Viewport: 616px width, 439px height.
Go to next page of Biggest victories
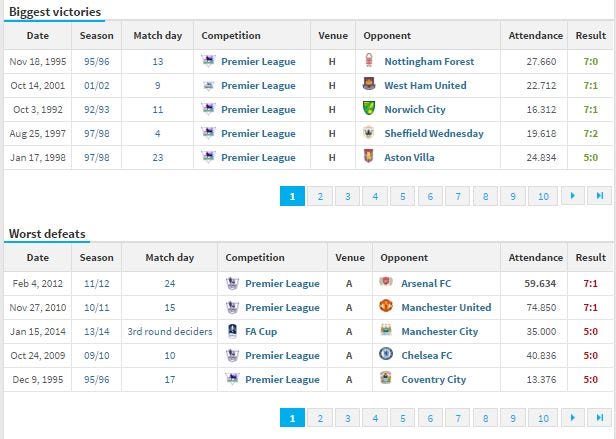[x=572, y=196]
